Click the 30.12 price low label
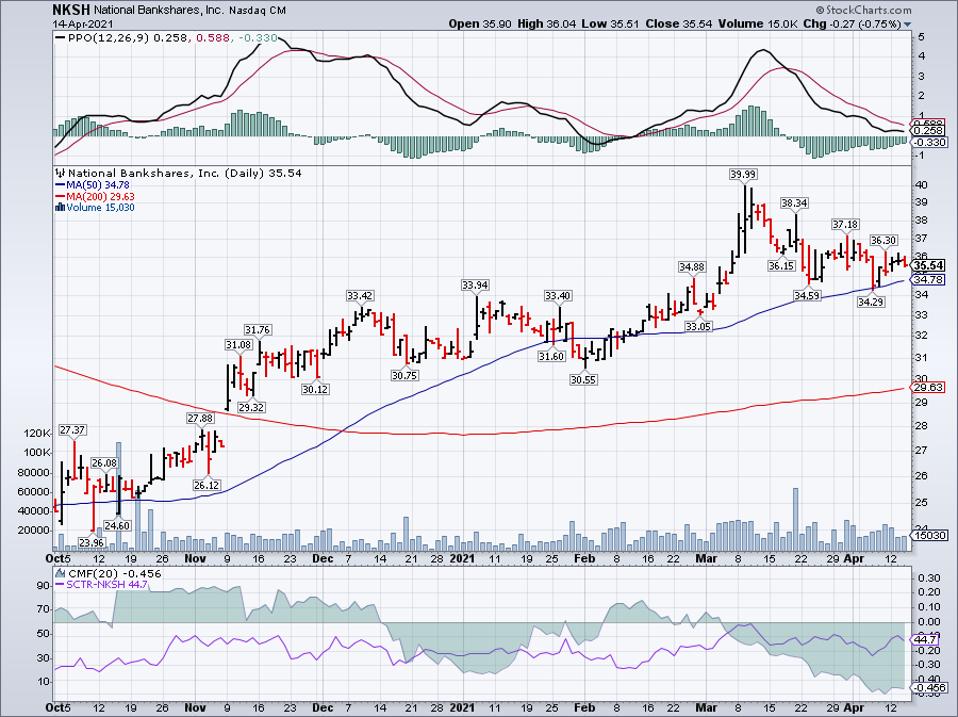Viewport: 958px width, 717px height. (x=315, y=389)
